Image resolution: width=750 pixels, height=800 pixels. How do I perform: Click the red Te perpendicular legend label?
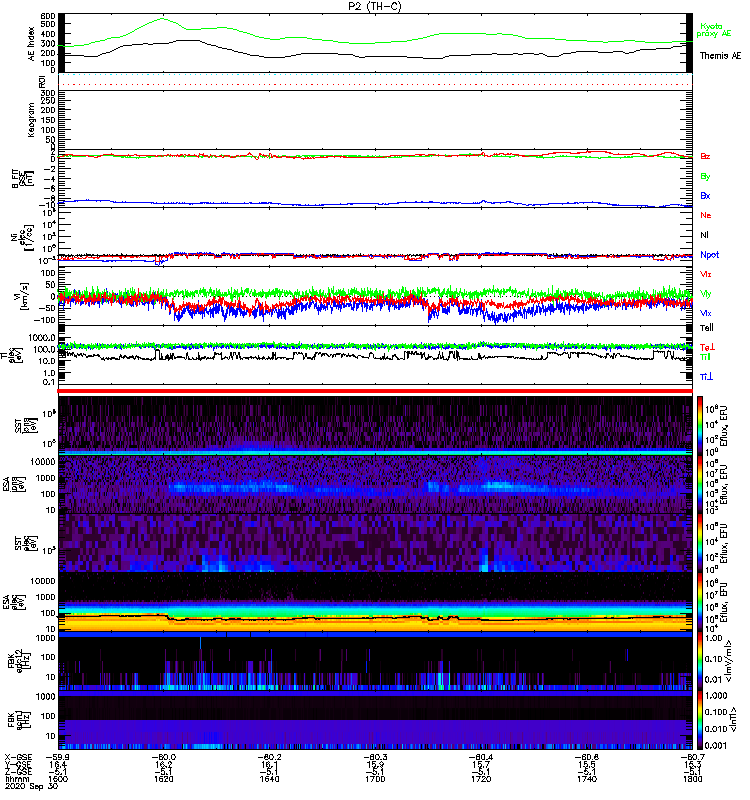coord(707,347)
